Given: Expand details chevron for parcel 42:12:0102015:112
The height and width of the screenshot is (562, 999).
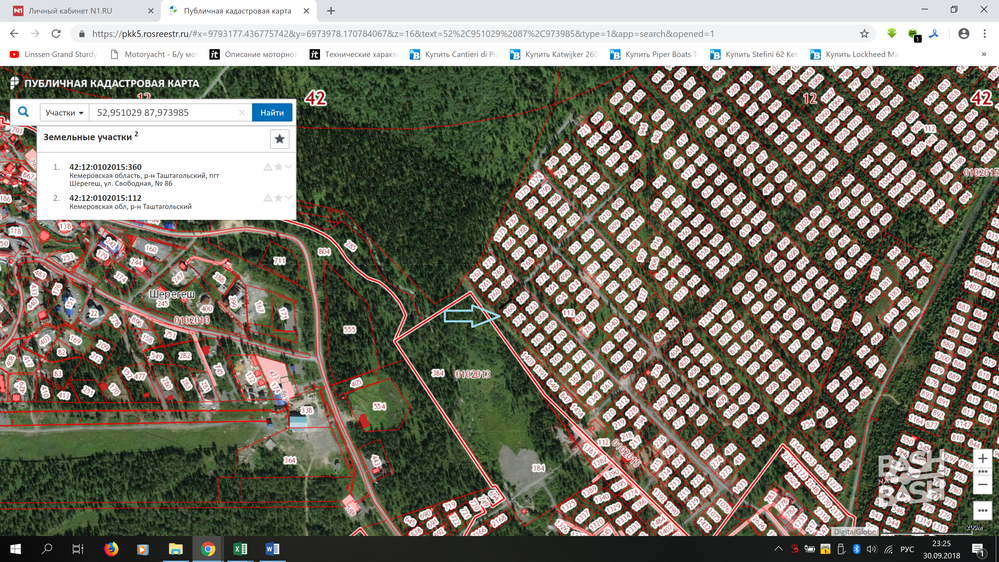Looking at the screenshot, I should (289, 198).
